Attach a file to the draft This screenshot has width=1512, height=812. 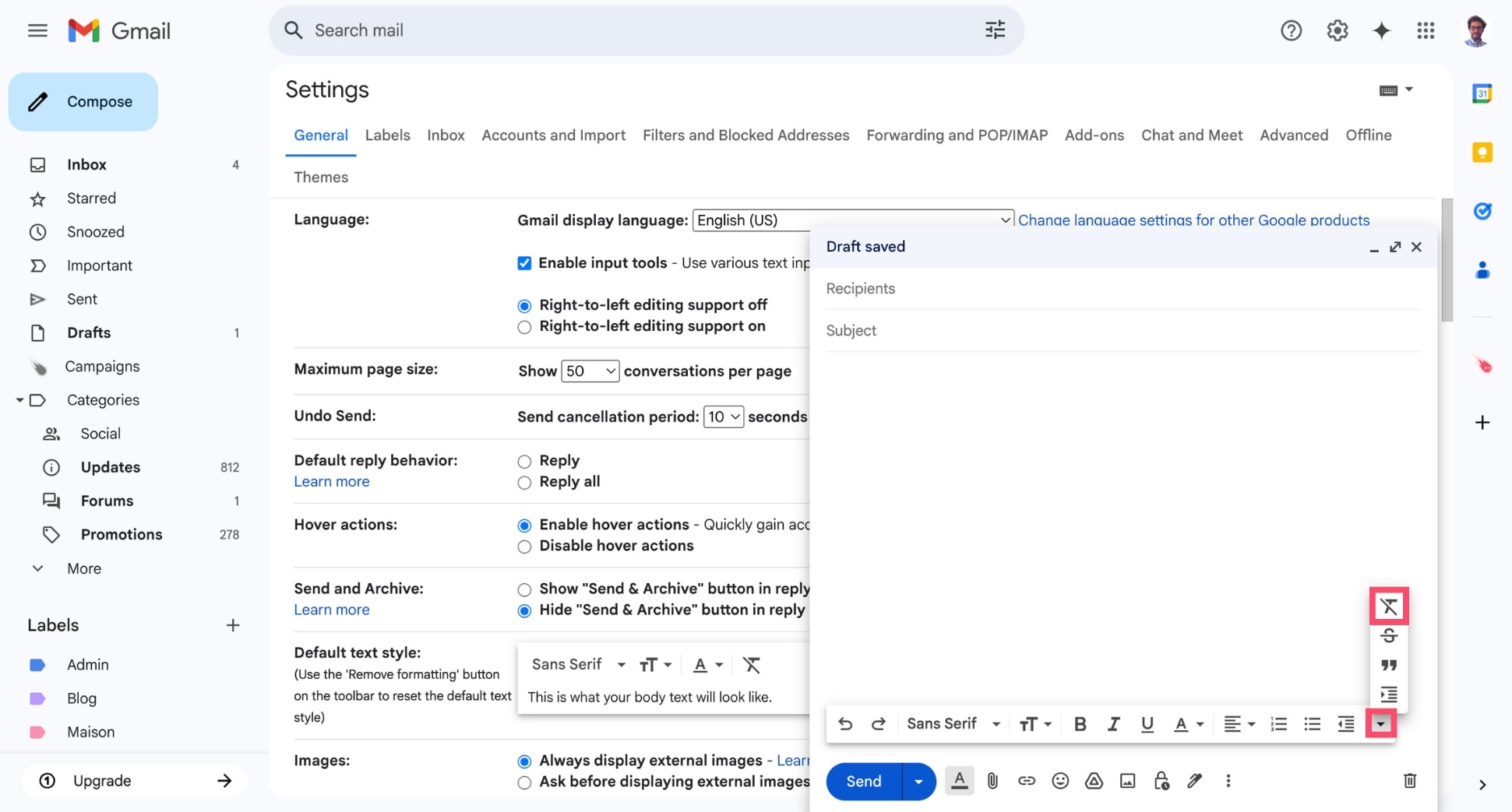(992, 781)
